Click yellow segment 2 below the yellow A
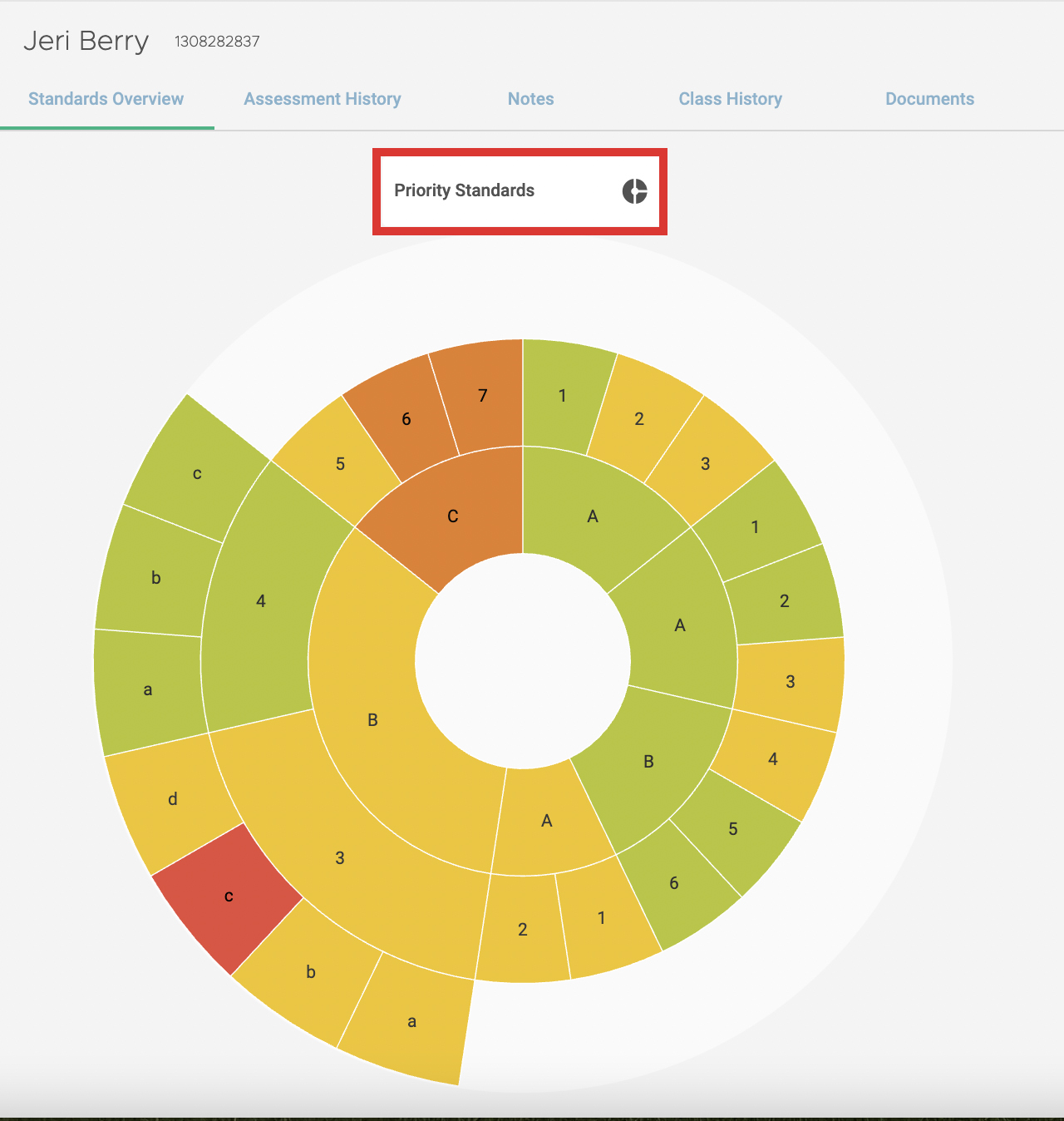This screenshot has width=1064, height=1121. coord(522,929)
